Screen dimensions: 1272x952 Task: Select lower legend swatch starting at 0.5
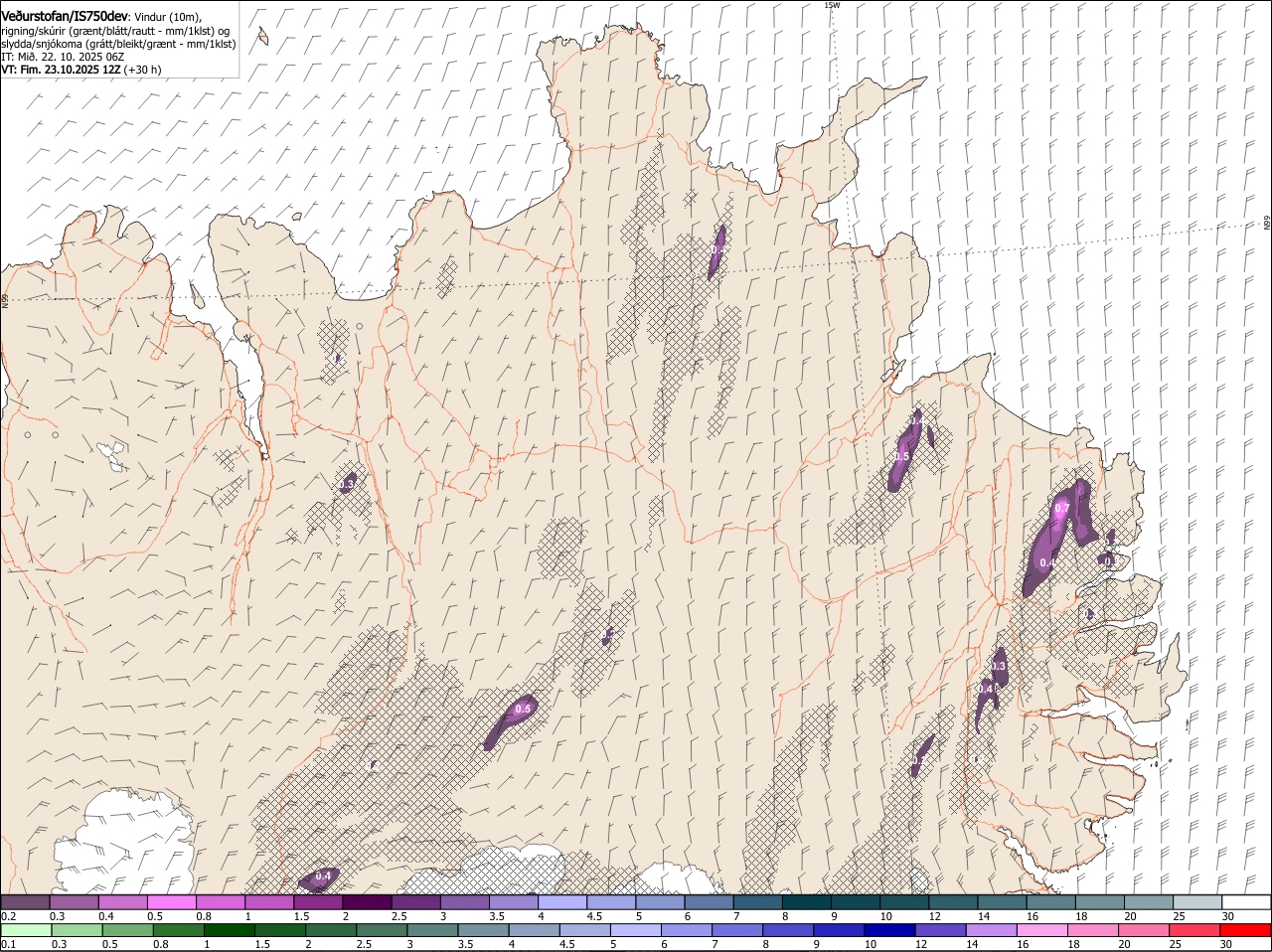coord(127,930)
